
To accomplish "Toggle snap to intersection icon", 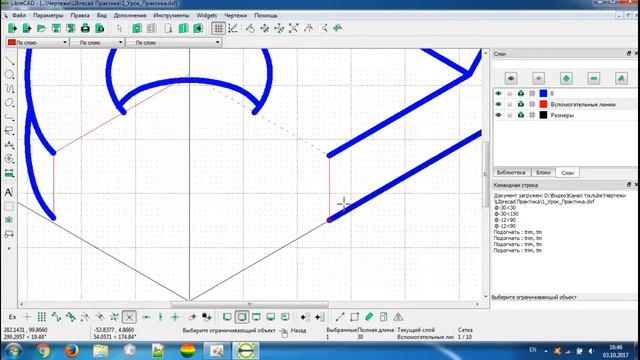I will pyautogui.click(x=129, y=317).
